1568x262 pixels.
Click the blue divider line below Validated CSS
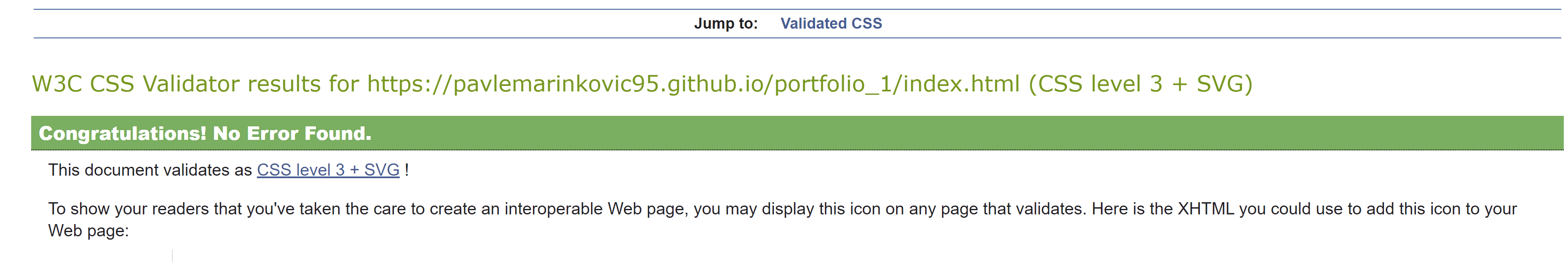pos(784,38)
